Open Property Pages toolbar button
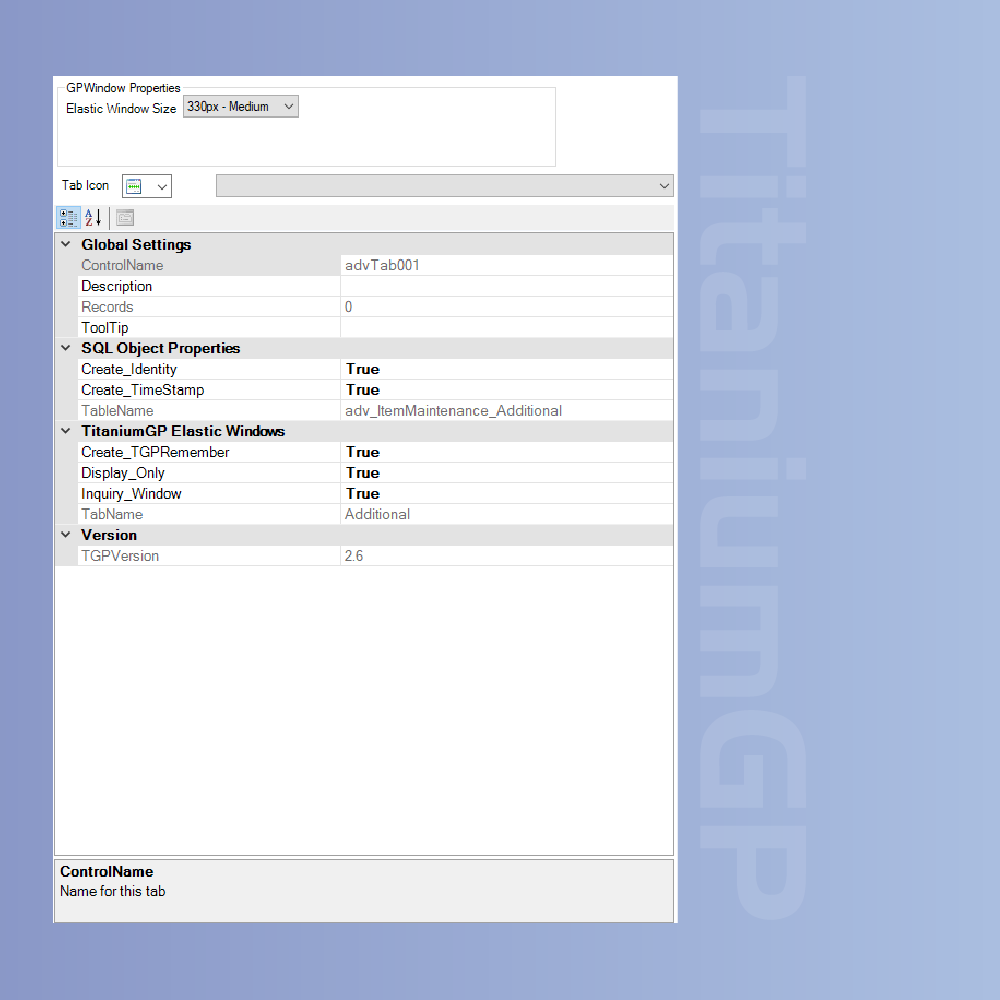Viewport: 1000px width, 1000px height. click(x=125, y=217)
